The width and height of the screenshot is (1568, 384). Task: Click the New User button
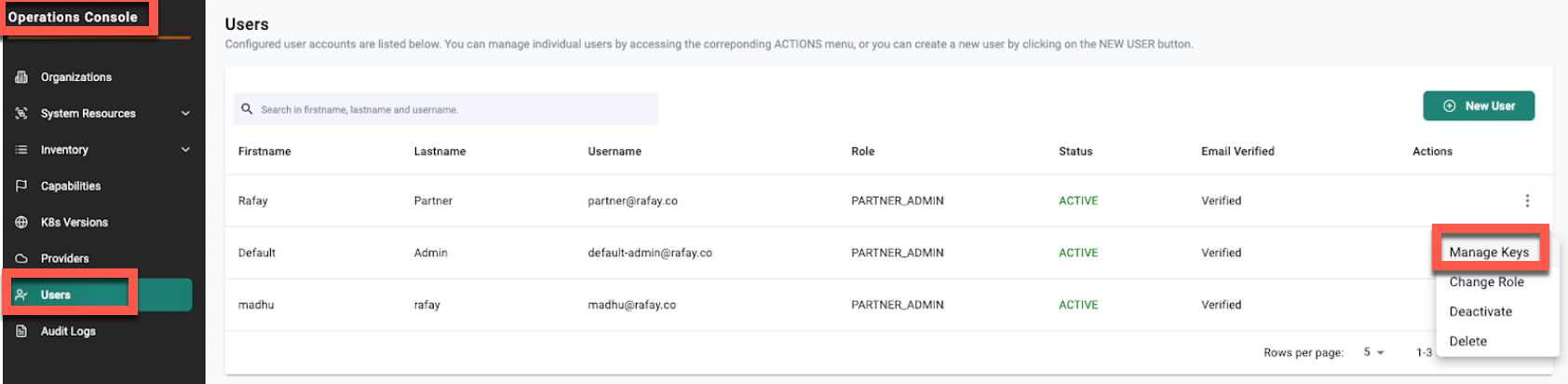(1479, 106)
